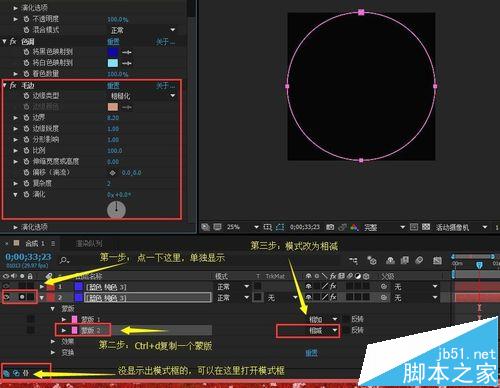Expand 蒙版 2 properties triangle
This screenshot has height=388, width=500.
(x=64, y=330)
